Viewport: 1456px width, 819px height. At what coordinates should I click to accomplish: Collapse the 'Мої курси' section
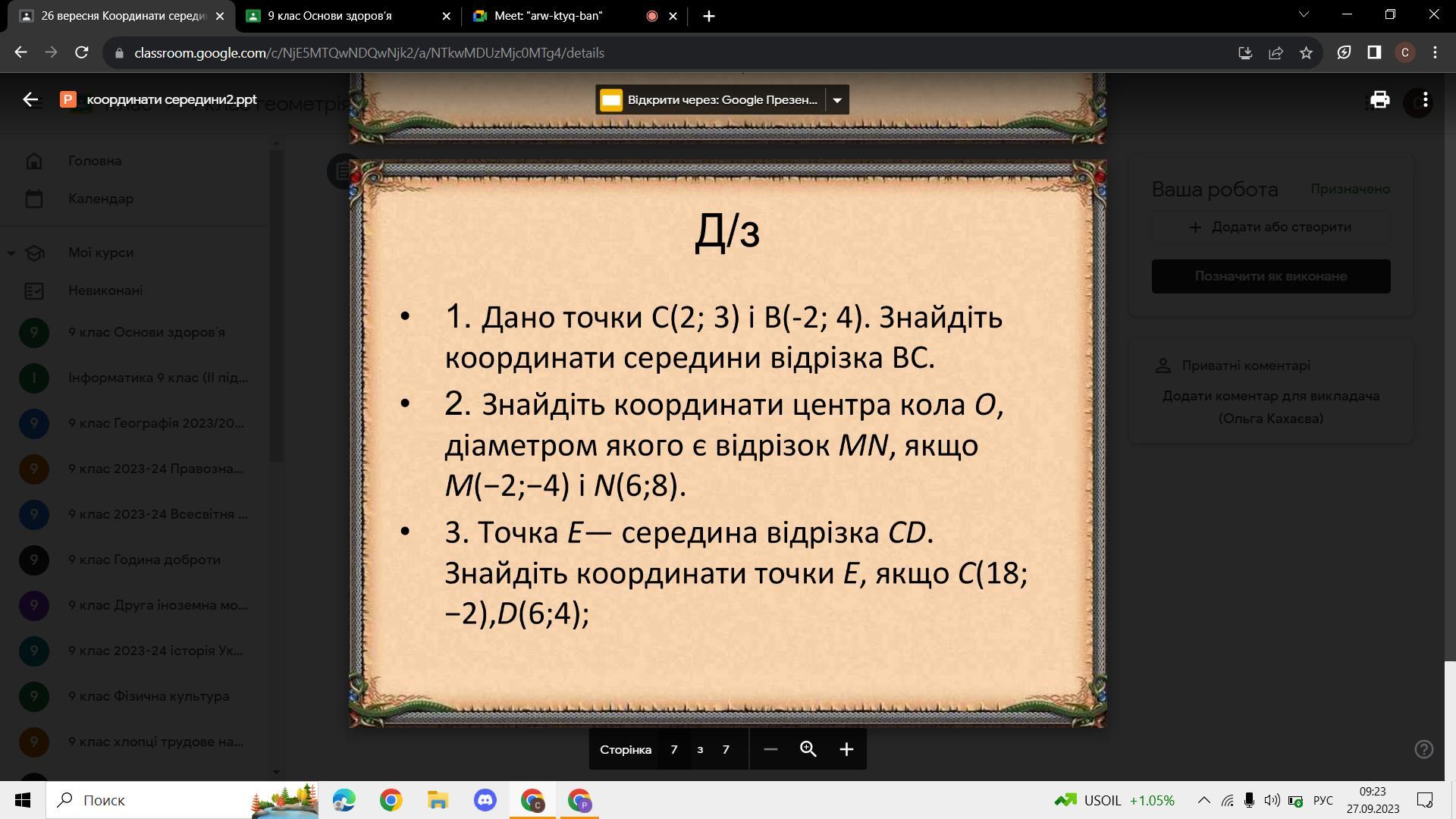click(11, 253)
